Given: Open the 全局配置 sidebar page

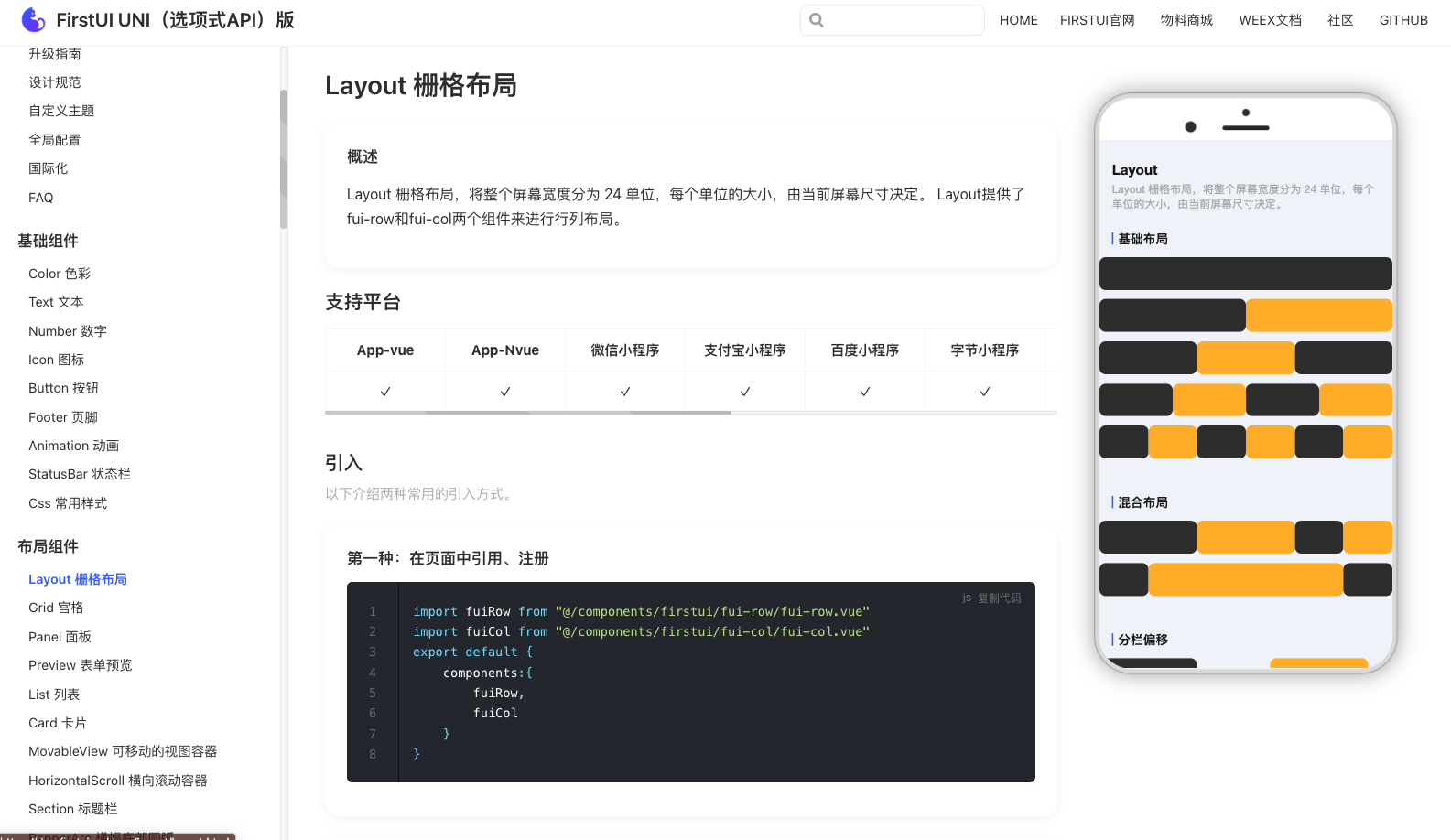Looking at the screenshot, I should point(55,140).
